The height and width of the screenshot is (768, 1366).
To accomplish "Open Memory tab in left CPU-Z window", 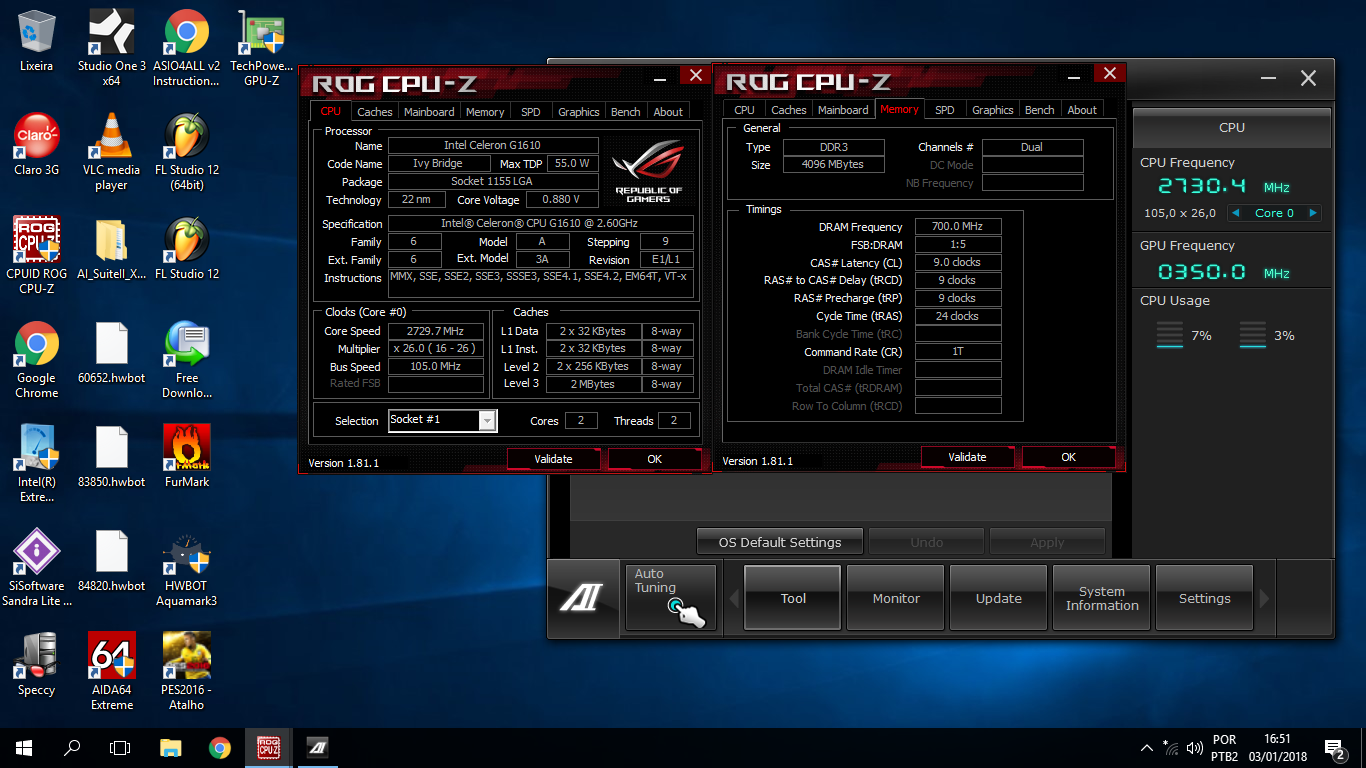I will (485, 112).
